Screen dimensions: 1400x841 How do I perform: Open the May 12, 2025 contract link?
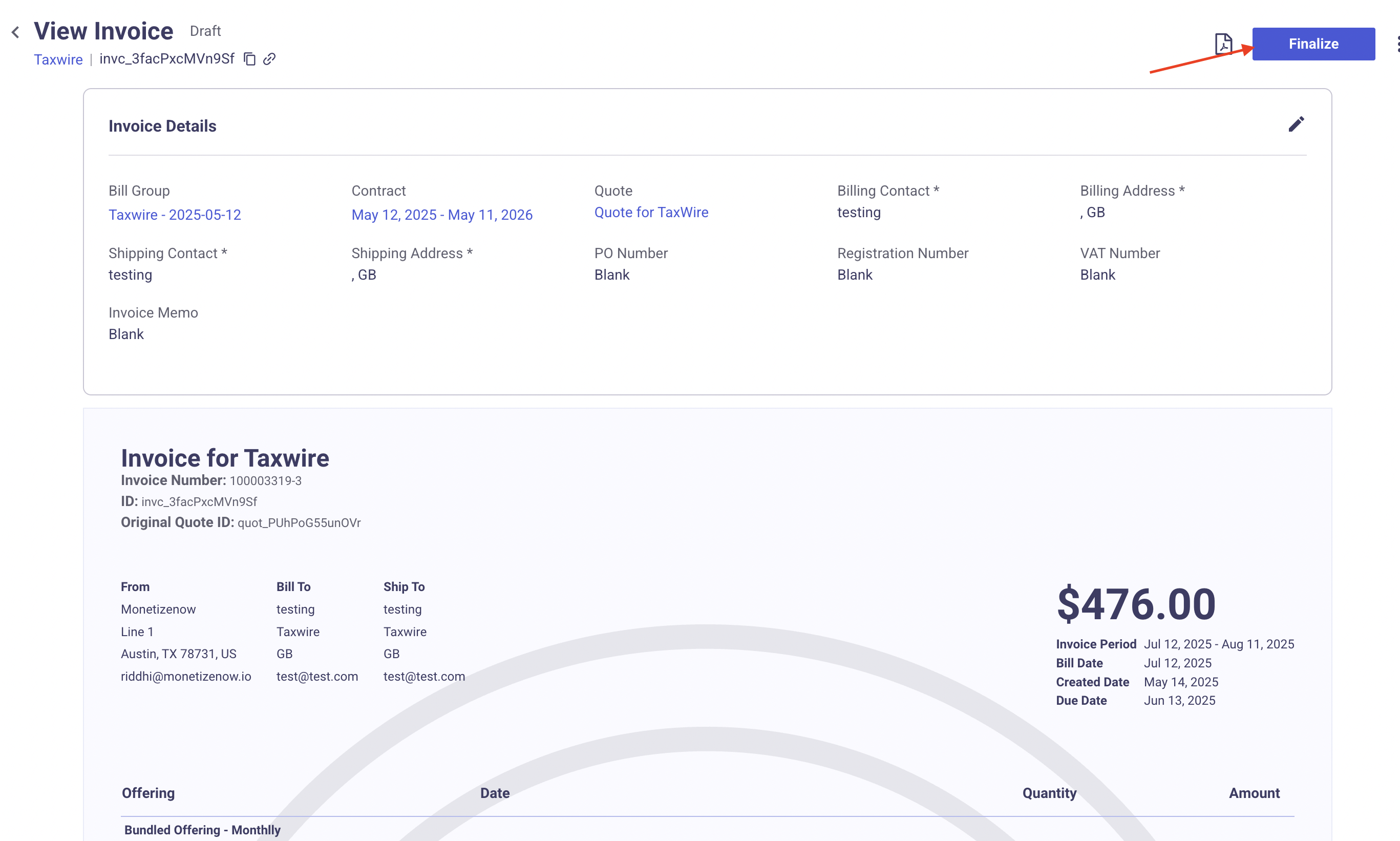[441, 215]
